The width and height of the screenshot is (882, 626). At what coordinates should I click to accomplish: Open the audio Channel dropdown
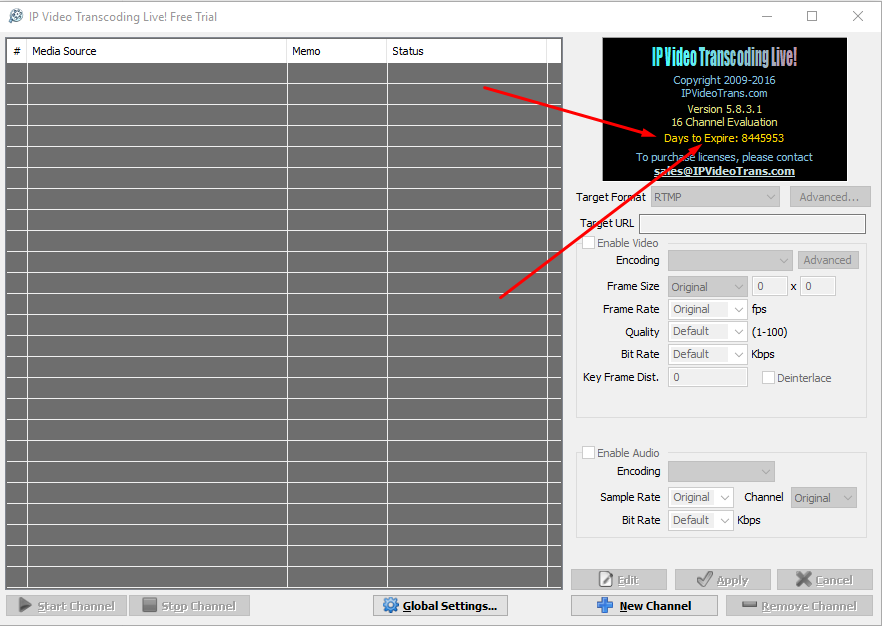point(824,498)
